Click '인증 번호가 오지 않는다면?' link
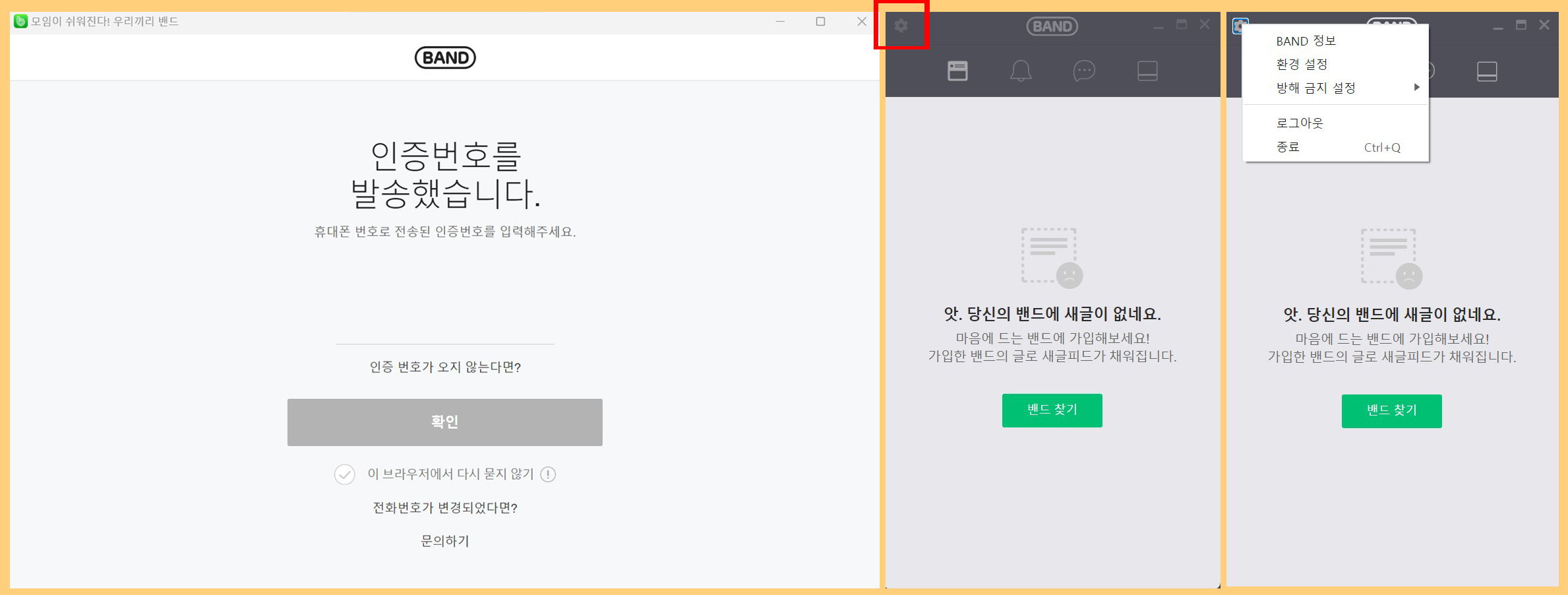1568x595 pixels. pos(445,367)
